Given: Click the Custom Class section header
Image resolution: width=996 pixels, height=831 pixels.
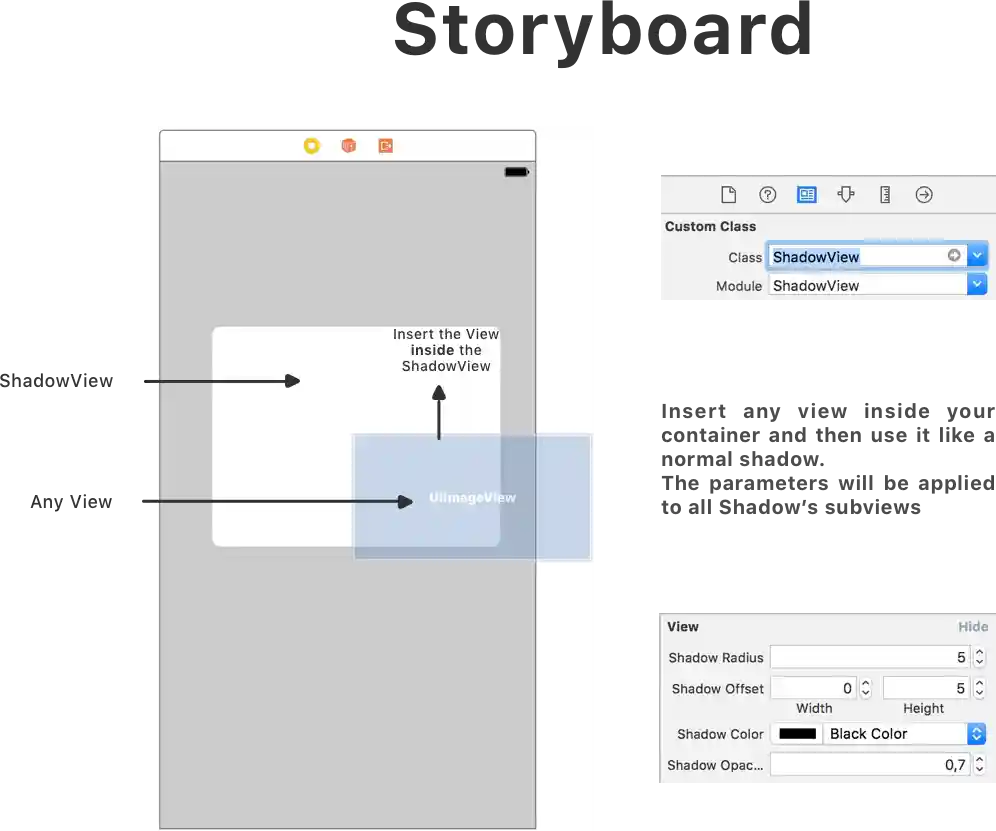Looking at the screenshot, I should click(x=710, y=227).
